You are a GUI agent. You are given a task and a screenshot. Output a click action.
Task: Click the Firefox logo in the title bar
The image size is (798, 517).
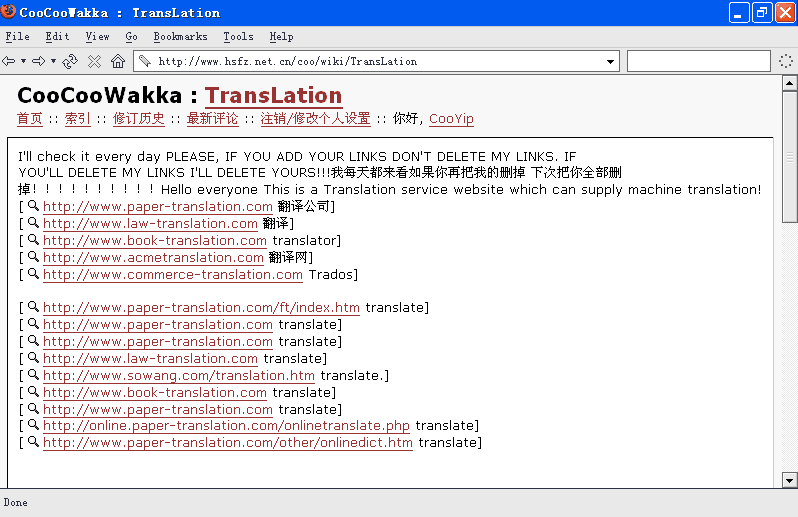coord(8,11)
